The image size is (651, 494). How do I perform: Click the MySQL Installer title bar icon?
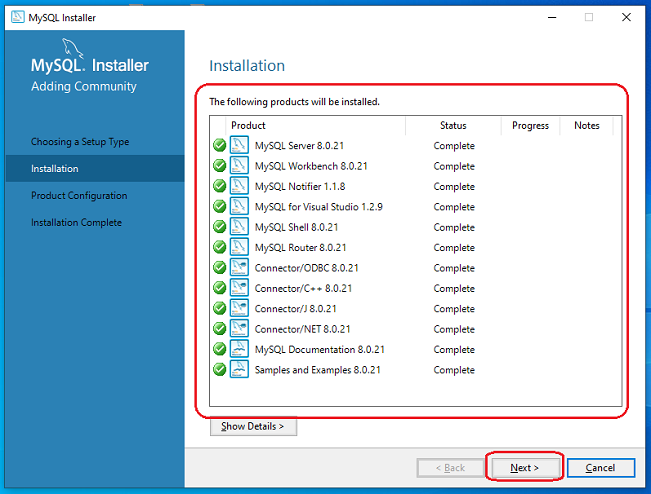pyautogui.click(x=17, y=17)
